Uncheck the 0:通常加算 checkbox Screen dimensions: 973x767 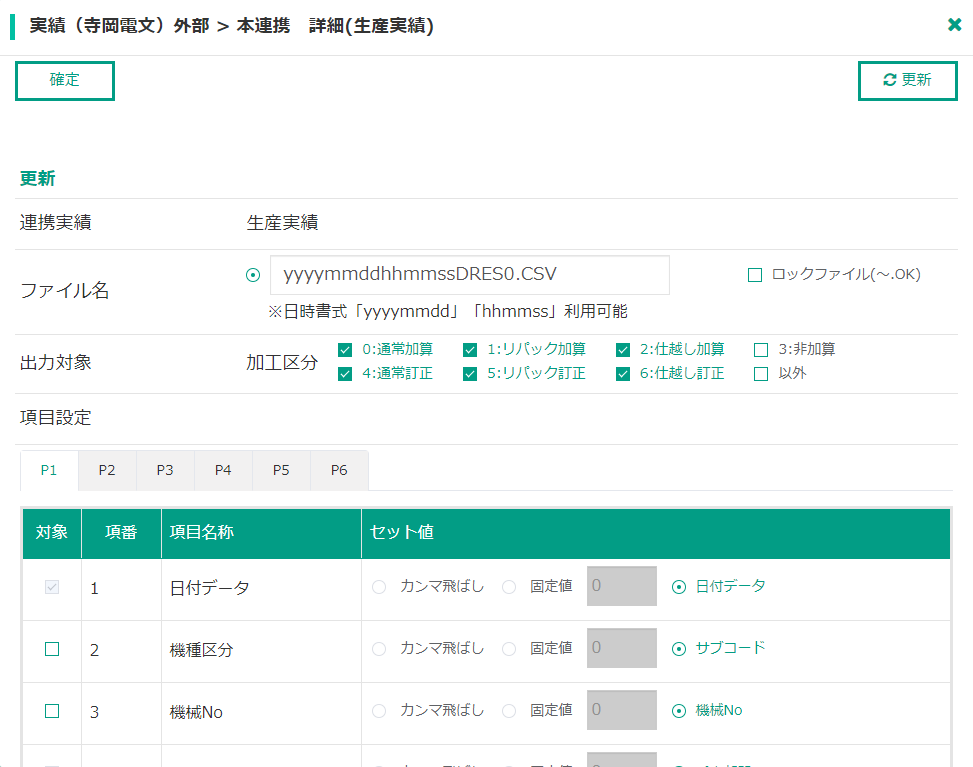[345, 350]
